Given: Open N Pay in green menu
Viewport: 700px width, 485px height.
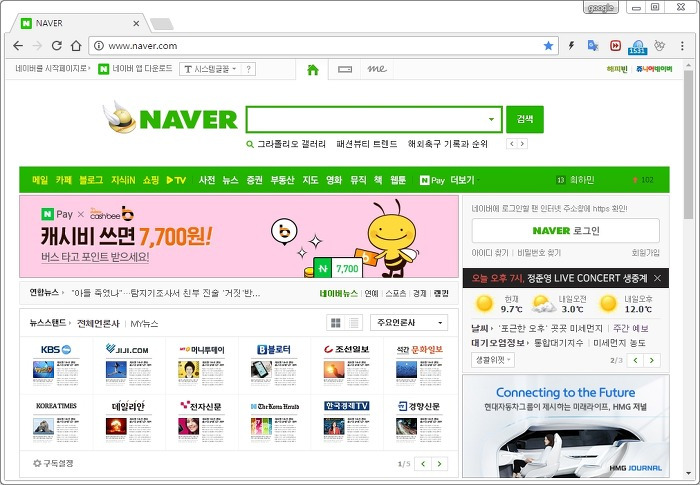Looking at the screenshot, I should (x=432, y=180).
